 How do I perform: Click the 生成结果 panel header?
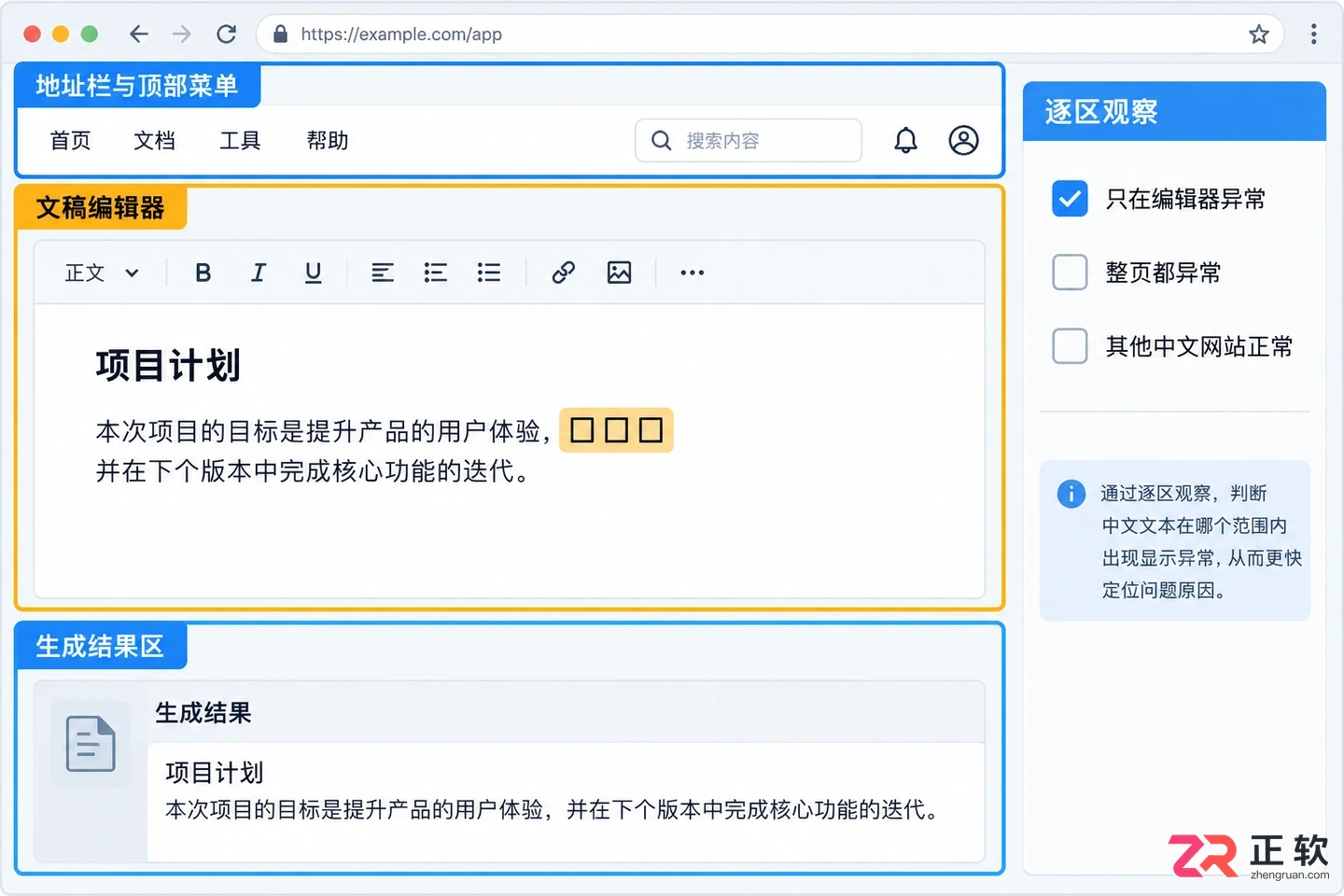click(566, 713)
